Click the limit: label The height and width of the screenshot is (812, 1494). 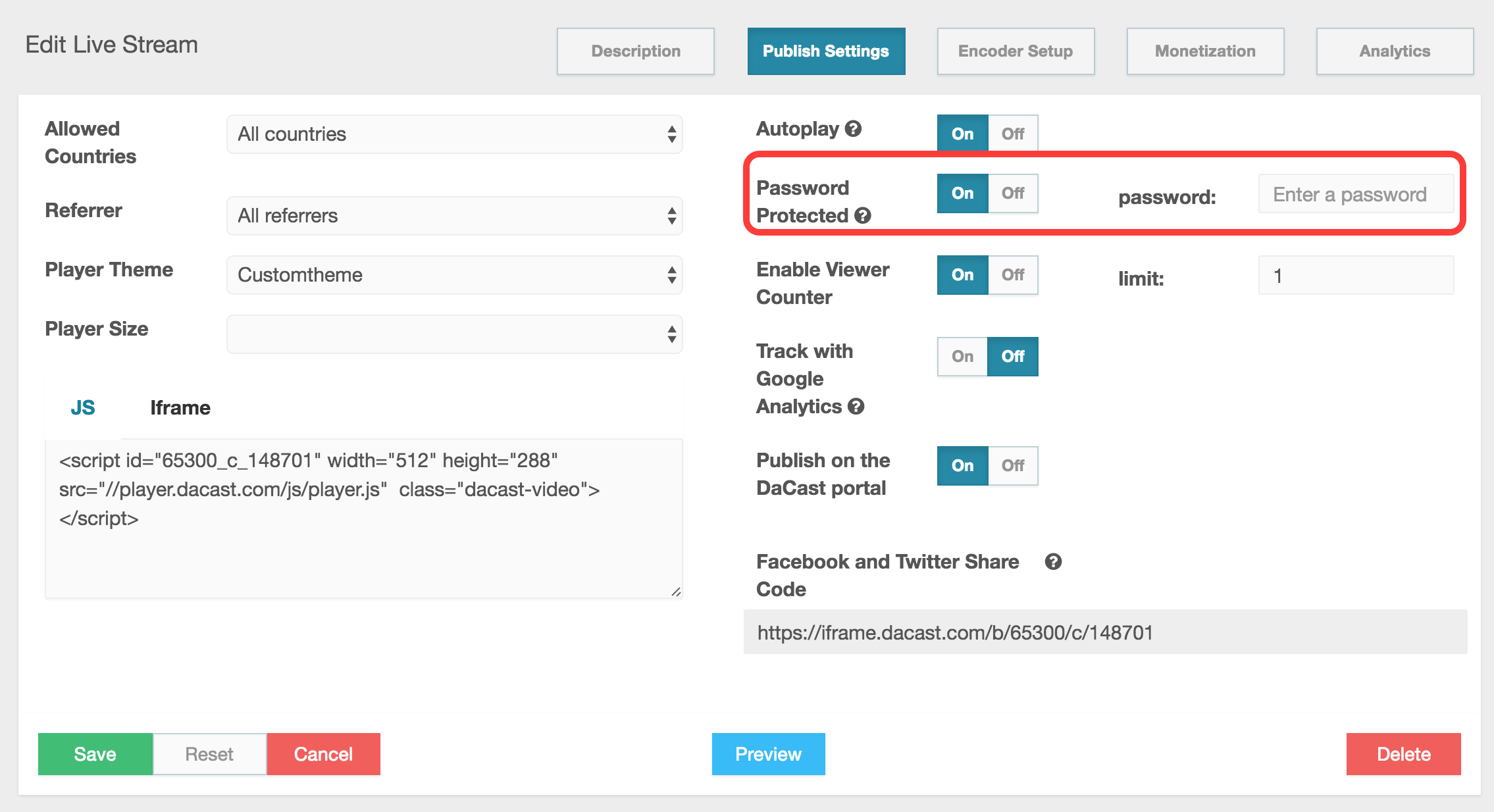[x=1141, y=279]
